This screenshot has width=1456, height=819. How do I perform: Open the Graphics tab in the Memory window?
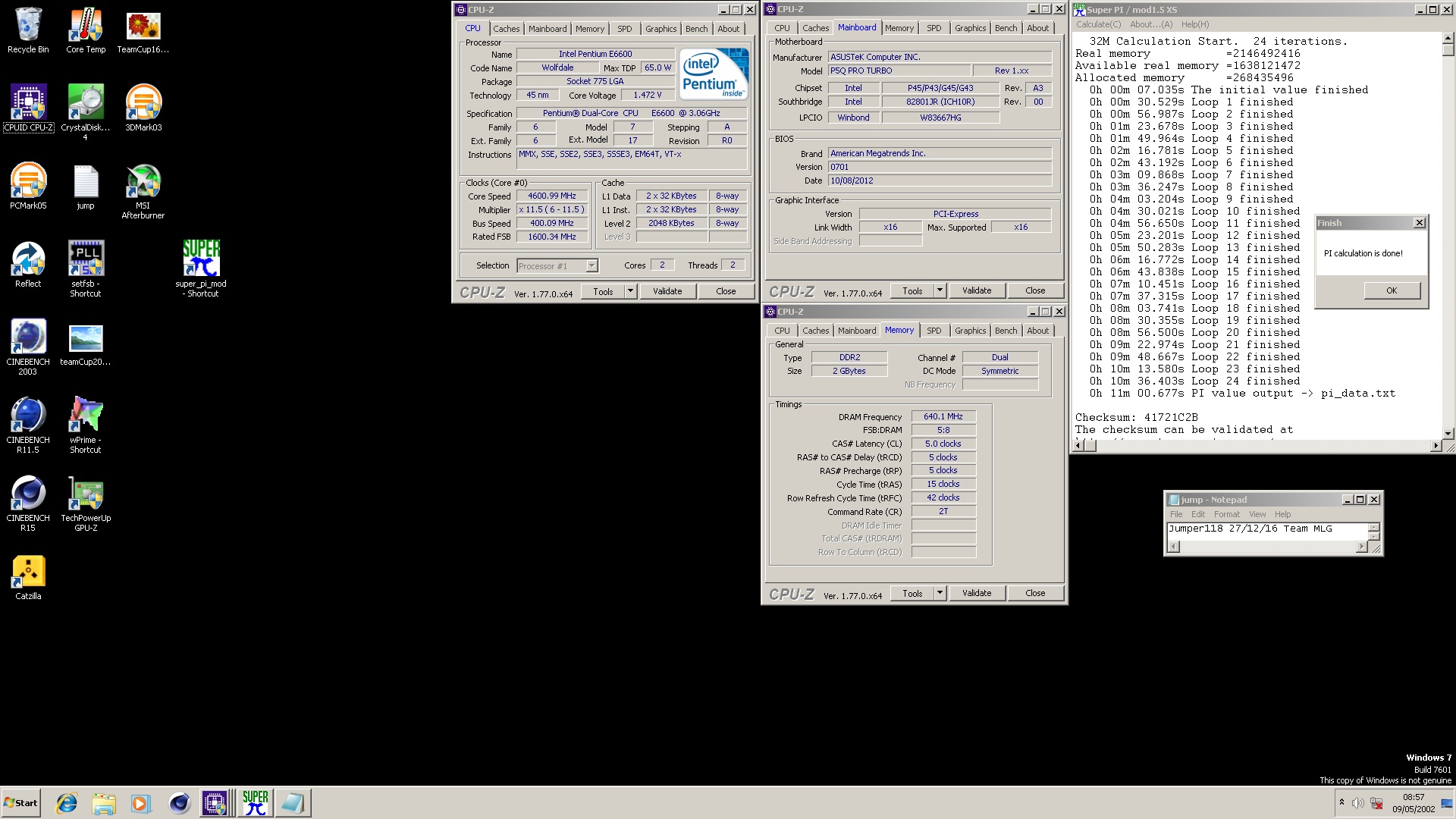point(971,331)
